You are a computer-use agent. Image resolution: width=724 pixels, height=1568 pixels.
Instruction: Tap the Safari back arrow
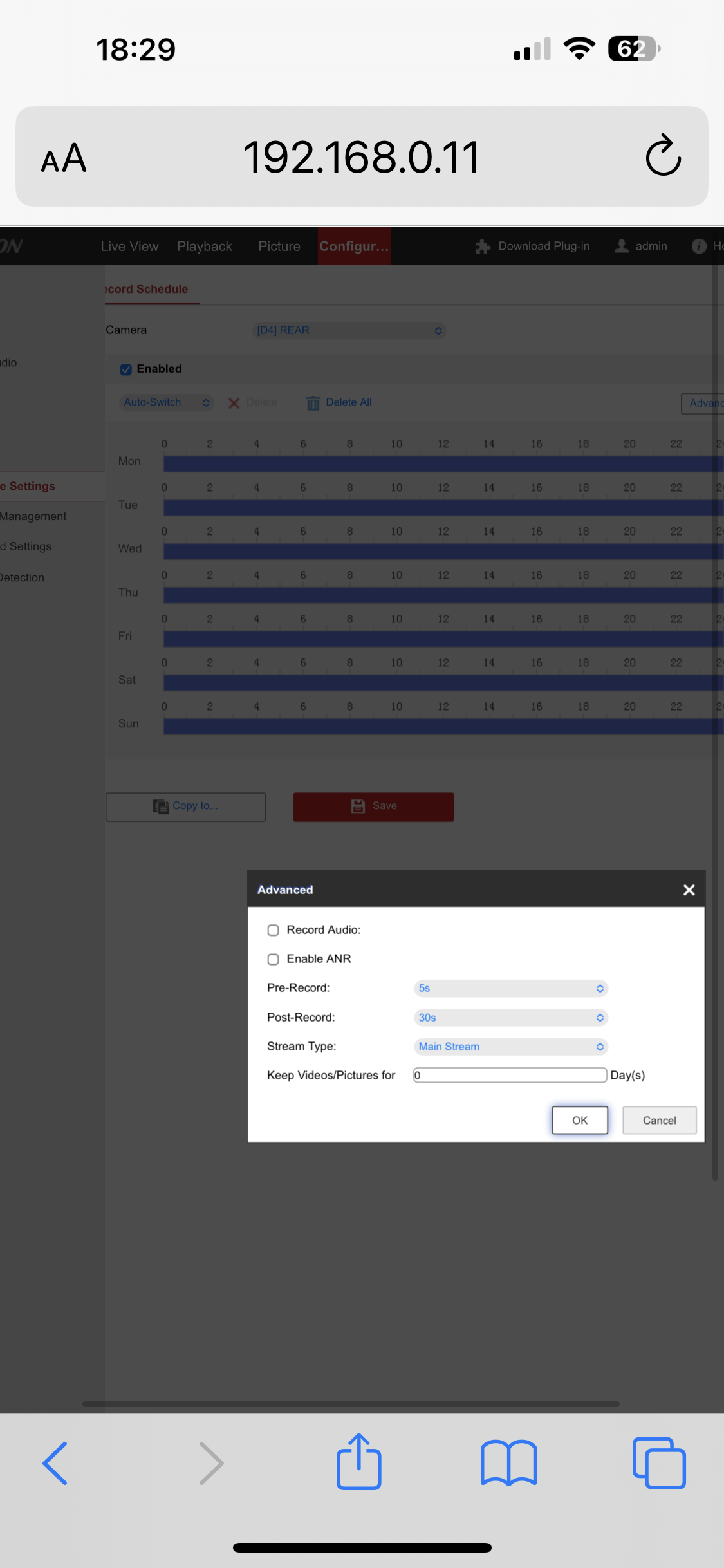(55, 1462)
